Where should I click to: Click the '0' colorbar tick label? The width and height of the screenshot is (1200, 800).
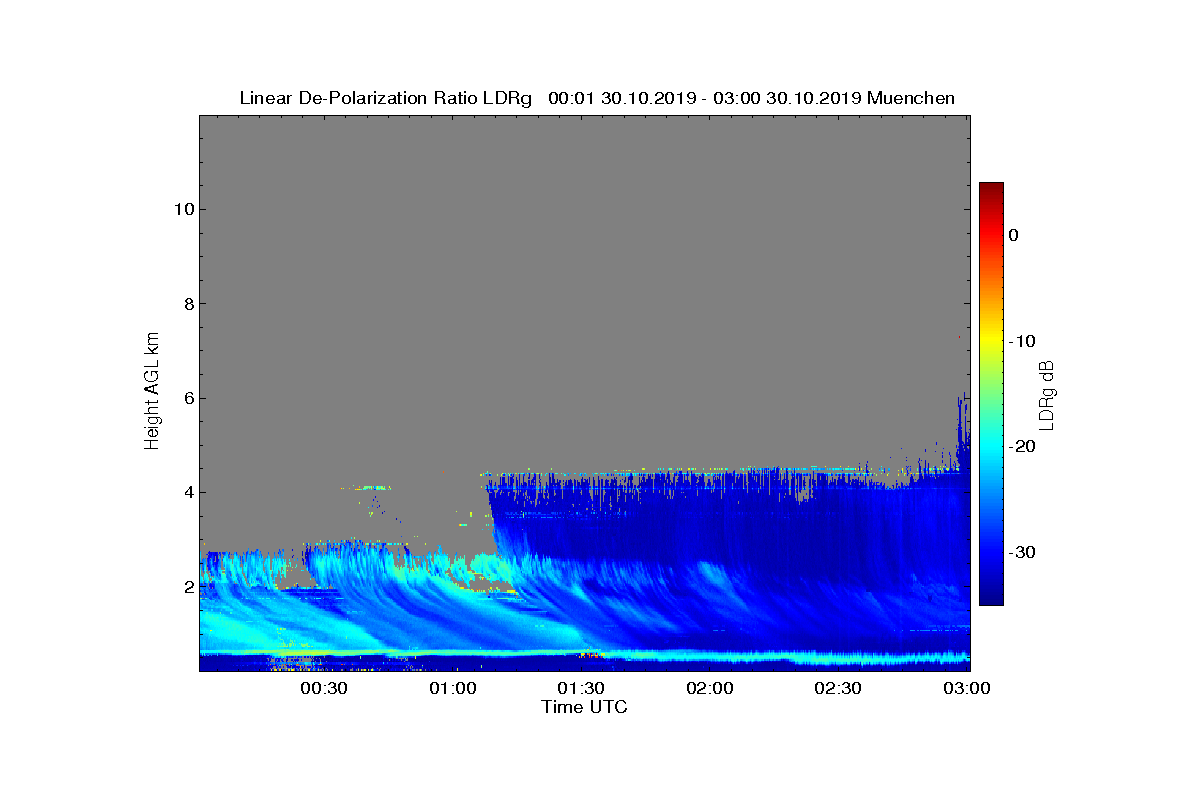coord(1013,235)
